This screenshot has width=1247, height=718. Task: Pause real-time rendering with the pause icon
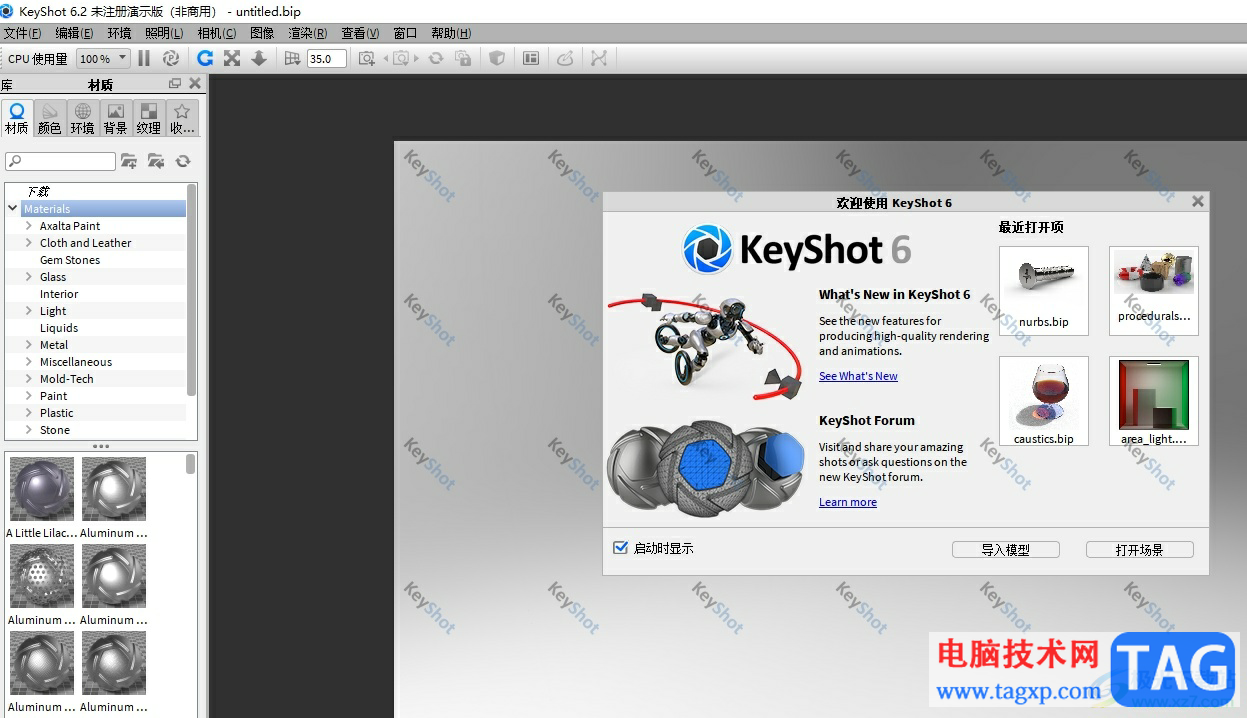tap(144, 59)
